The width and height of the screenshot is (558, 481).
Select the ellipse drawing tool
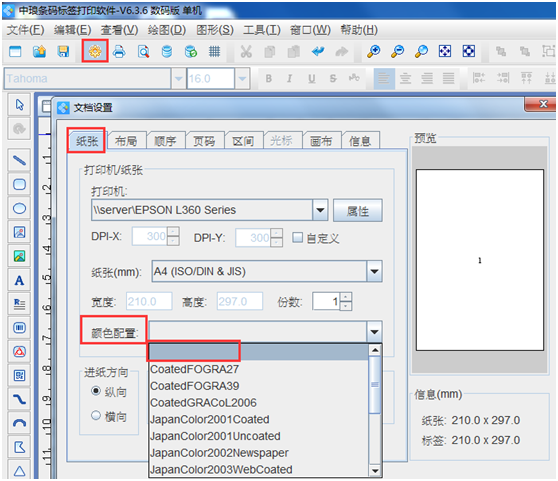click(19, 208)
